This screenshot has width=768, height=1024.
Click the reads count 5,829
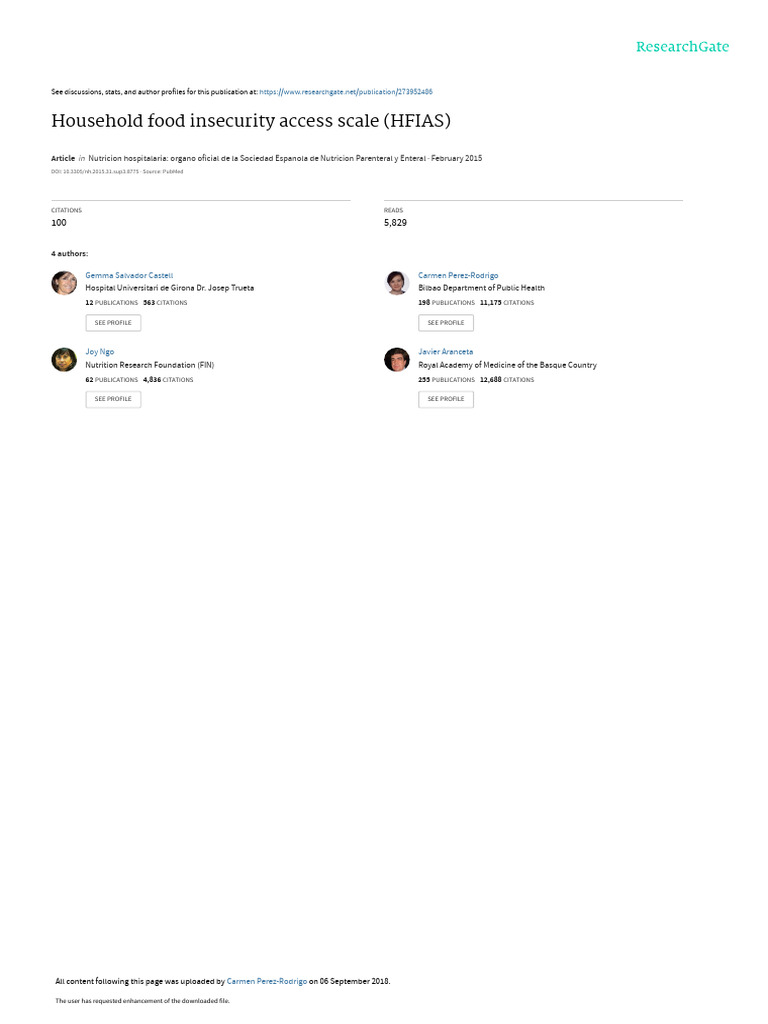pyautogui.click(x=395, y=223)
